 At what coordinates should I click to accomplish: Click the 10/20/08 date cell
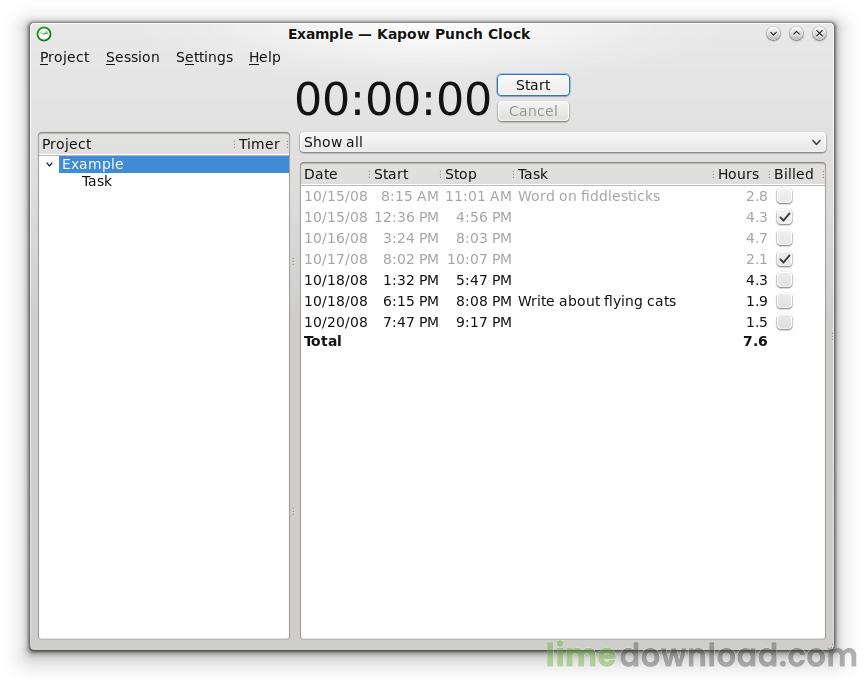(x=336, y=322)
